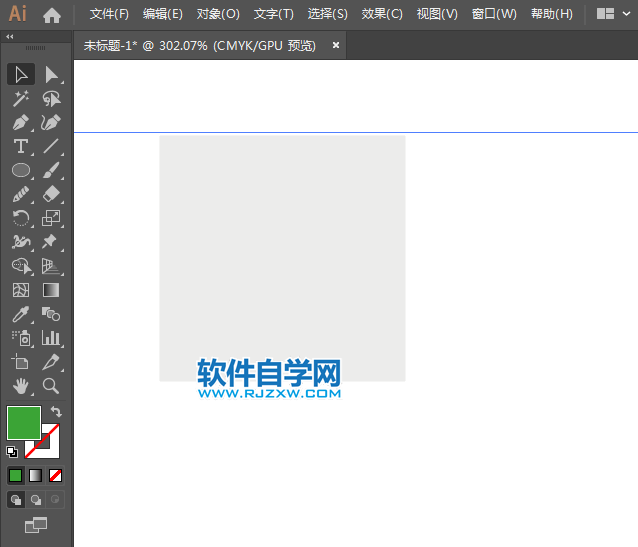Set paint mode to None
The image size is (638, 547).
(56, 475)
